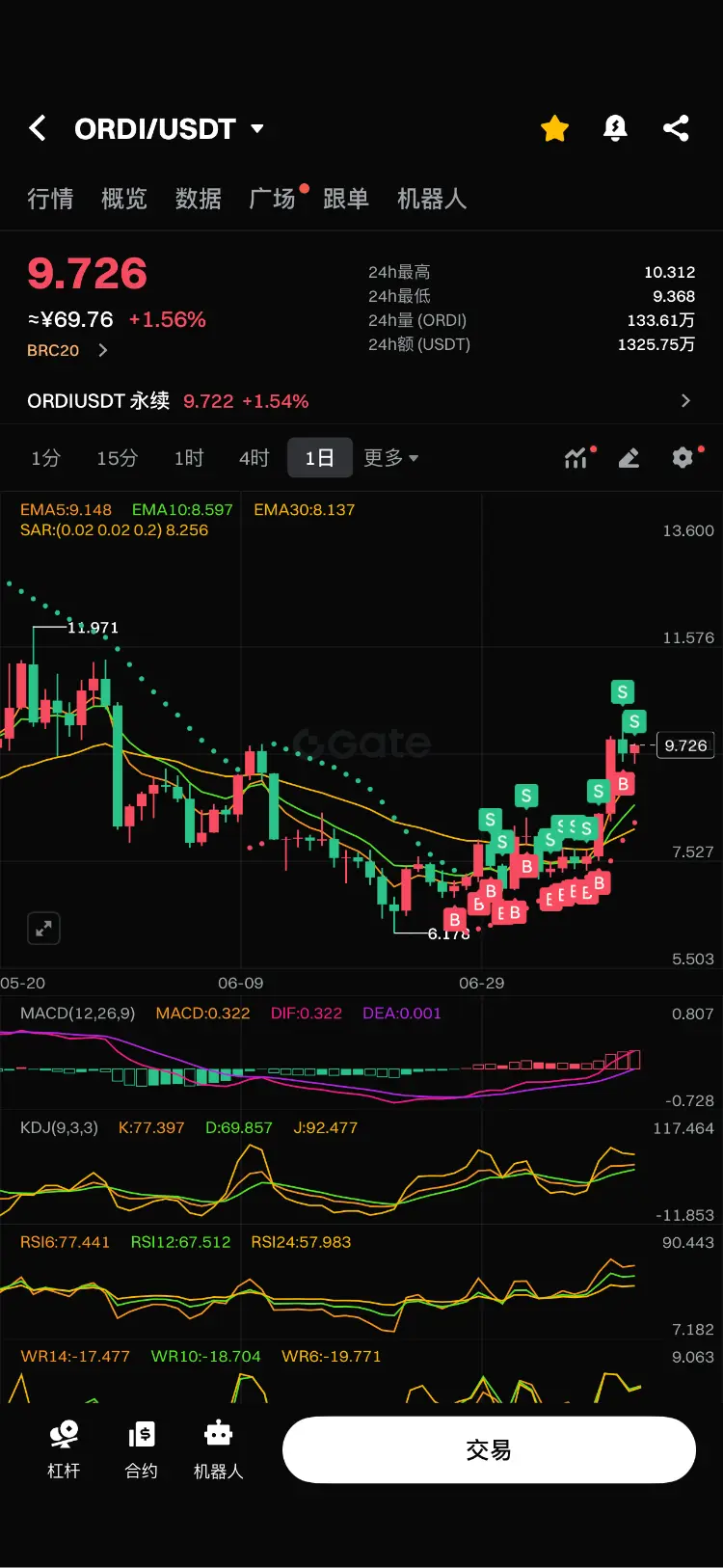Expand the chart to fullscreen
Viewport: 723px width, 1568px height.
click(43, 929)
